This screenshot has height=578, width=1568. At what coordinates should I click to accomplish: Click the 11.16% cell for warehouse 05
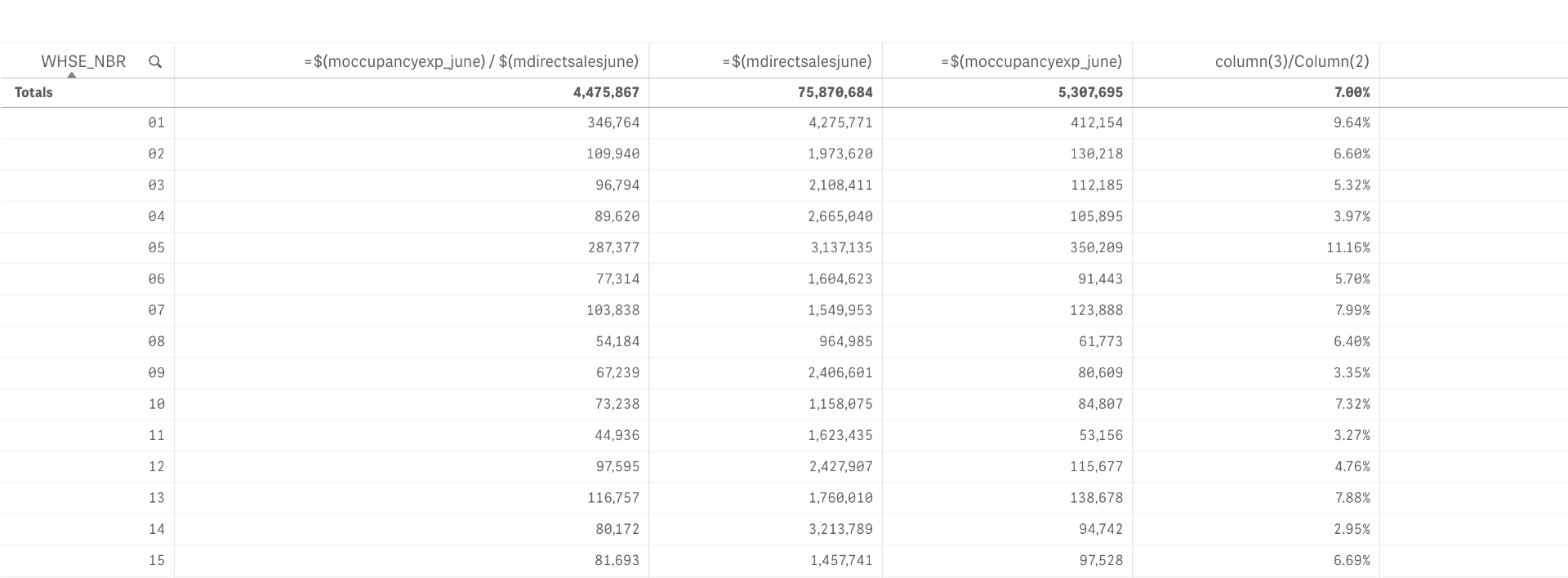[1347, 248]
